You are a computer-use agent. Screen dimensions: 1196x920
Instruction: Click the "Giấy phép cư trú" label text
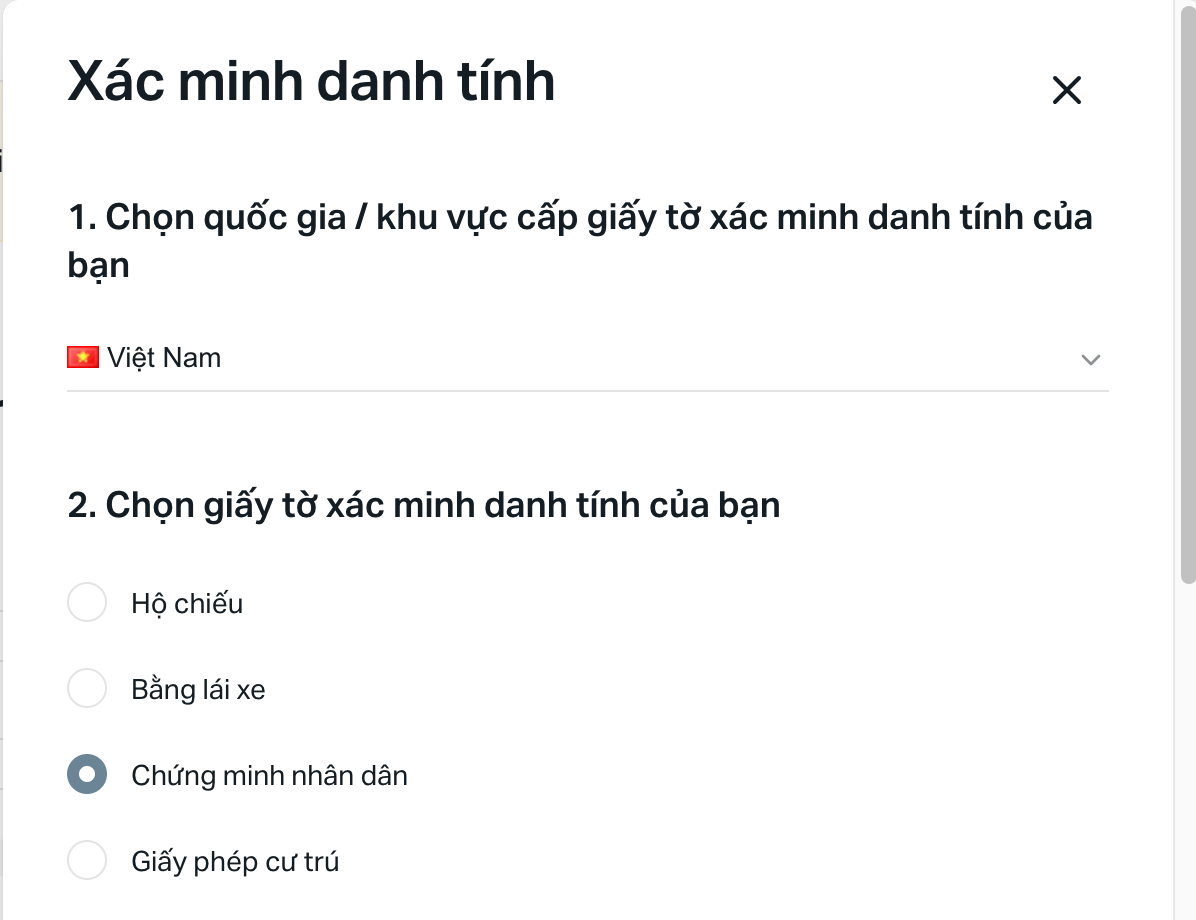coord(235,862)
